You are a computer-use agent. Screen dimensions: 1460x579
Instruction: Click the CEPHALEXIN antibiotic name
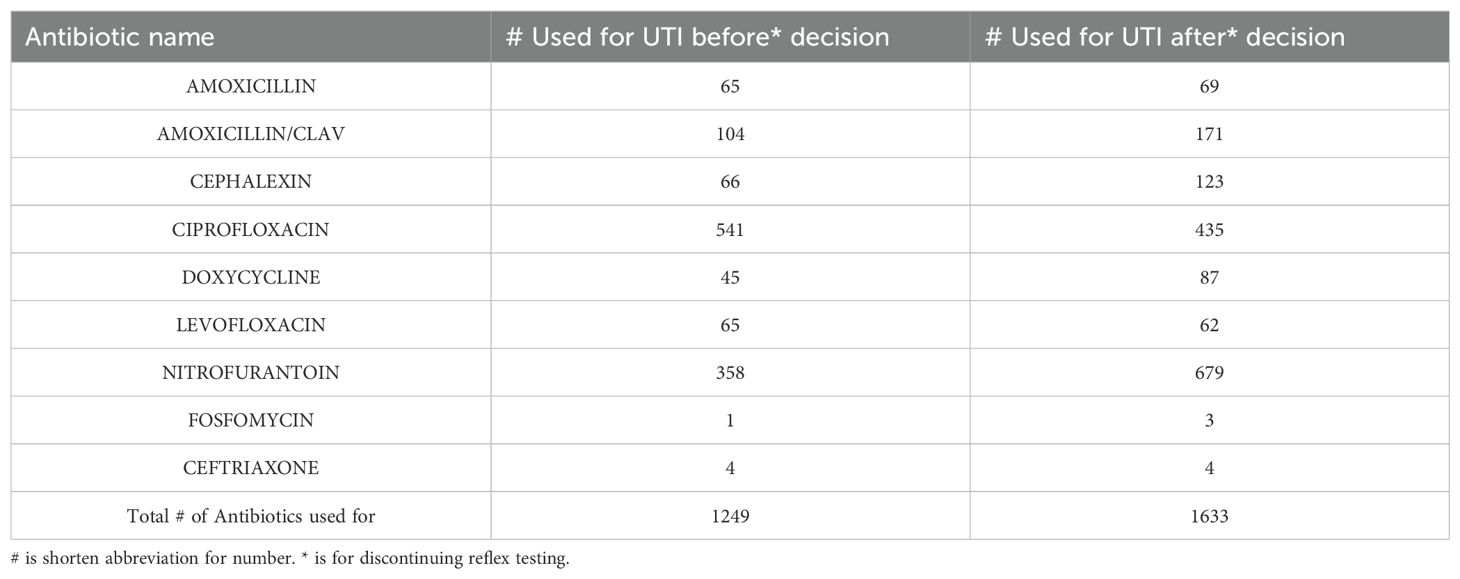pyautogui.click(x=251, y=182)
